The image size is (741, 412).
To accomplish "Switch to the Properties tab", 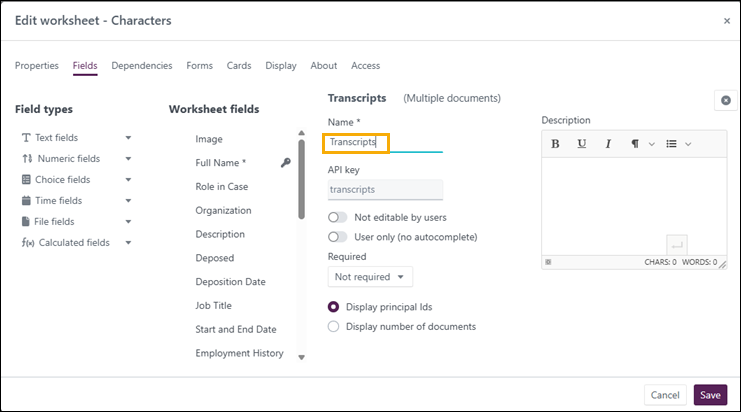I will point(37,66).
